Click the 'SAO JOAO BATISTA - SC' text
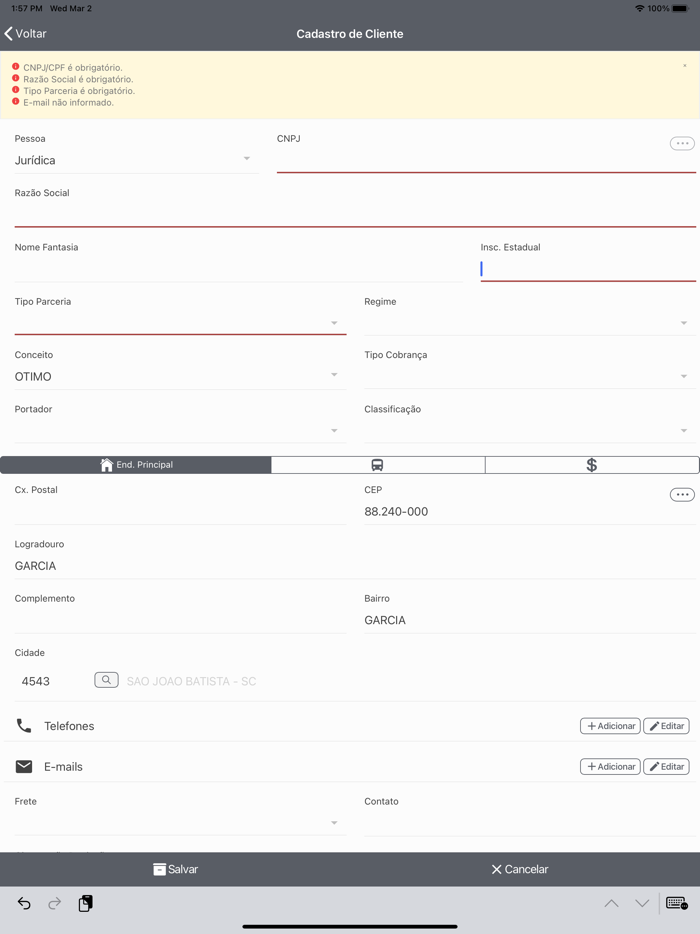 click(191, 681)
